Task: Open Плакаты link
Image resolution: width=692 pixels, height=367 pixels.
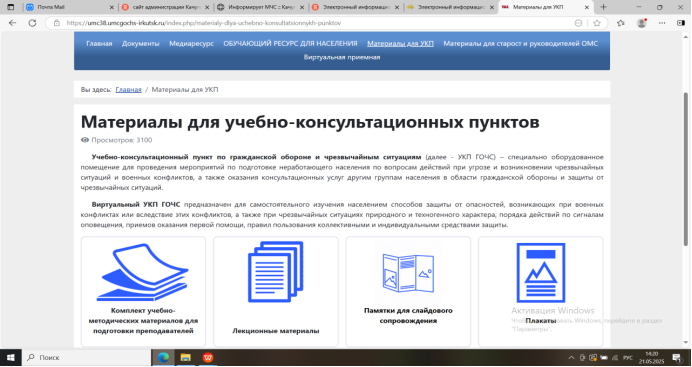Action: coord(541,321)
